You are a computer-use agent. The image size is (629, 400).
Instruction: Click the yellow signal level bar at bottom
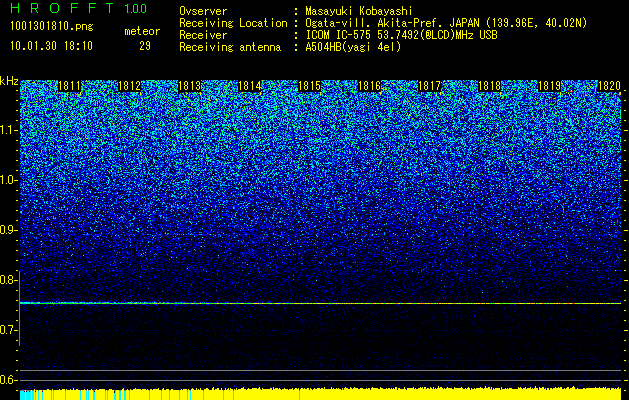321,394
